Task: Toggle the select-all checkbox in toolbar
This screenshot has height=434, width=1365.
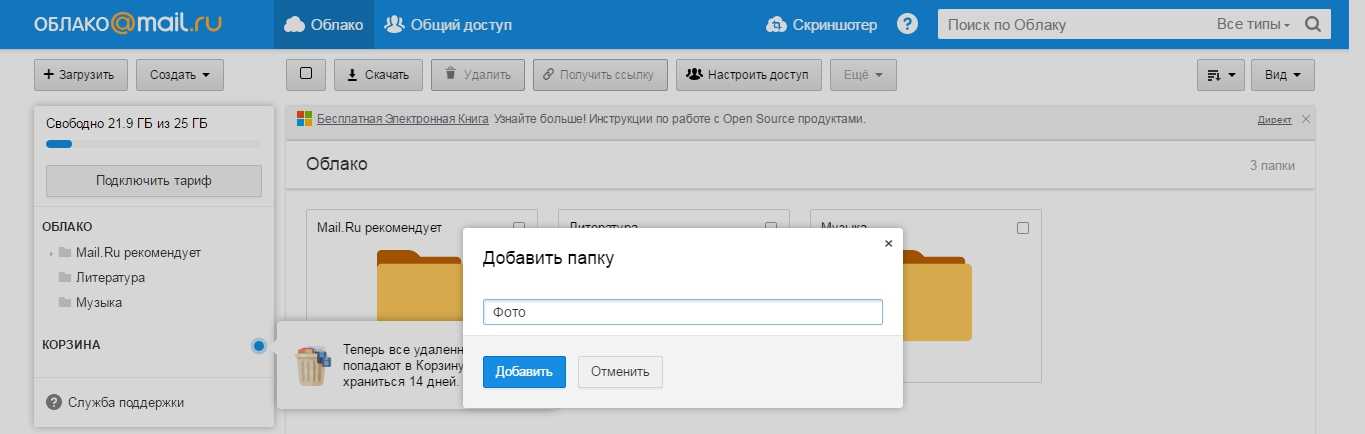Action: (x=306, y=74)
